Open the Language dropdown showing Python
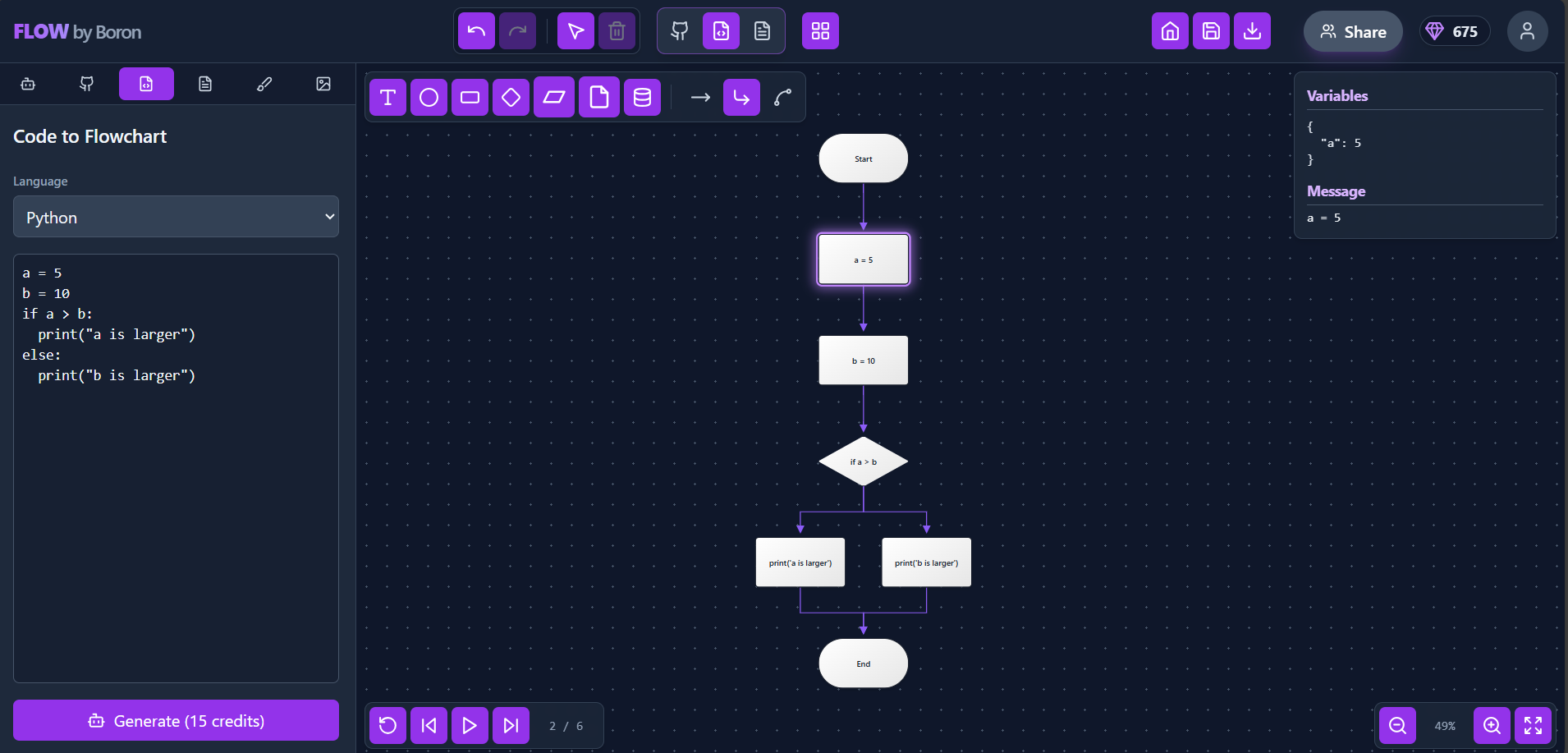This screenshot has height=753, width=1568. point(175,217)
